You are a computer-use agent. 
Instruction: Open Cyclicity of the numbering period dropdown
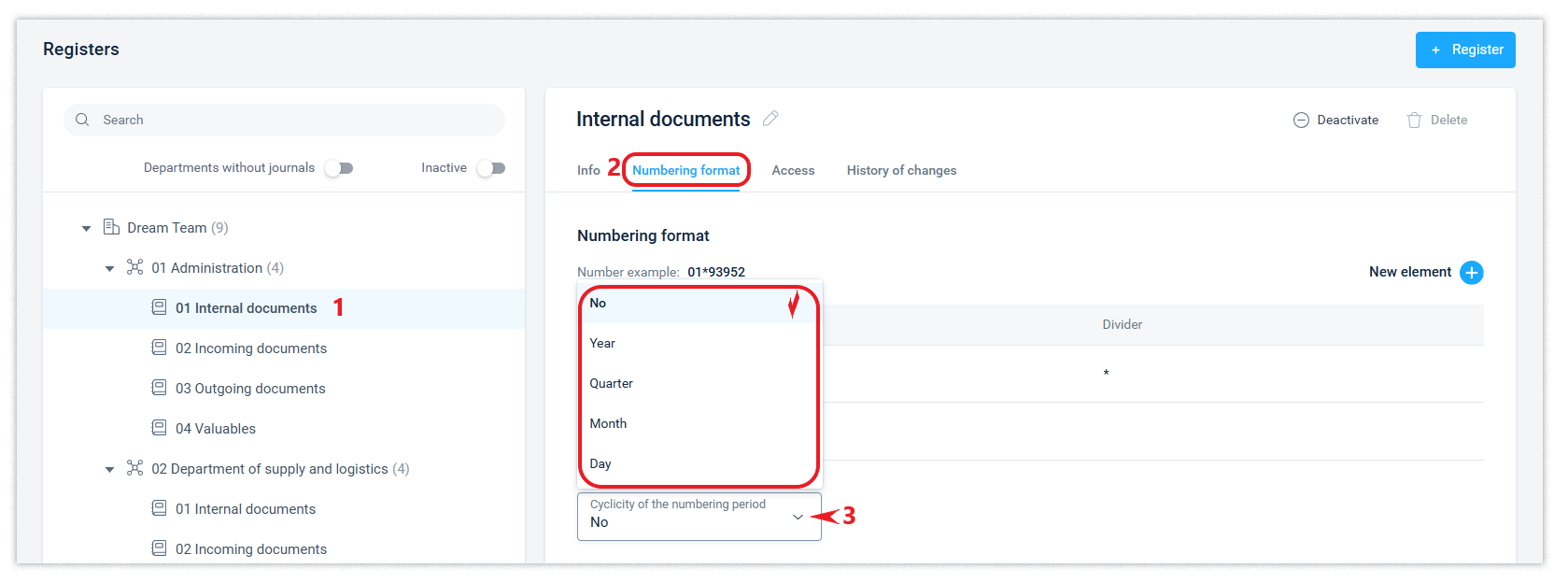pyautogui.click(x=699, y=517)
